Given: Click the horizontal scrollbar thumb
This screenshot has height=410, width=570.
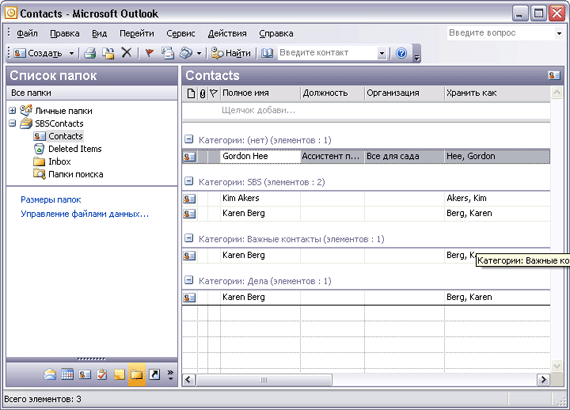Looking at the screenshot, I should click(264, 380).
